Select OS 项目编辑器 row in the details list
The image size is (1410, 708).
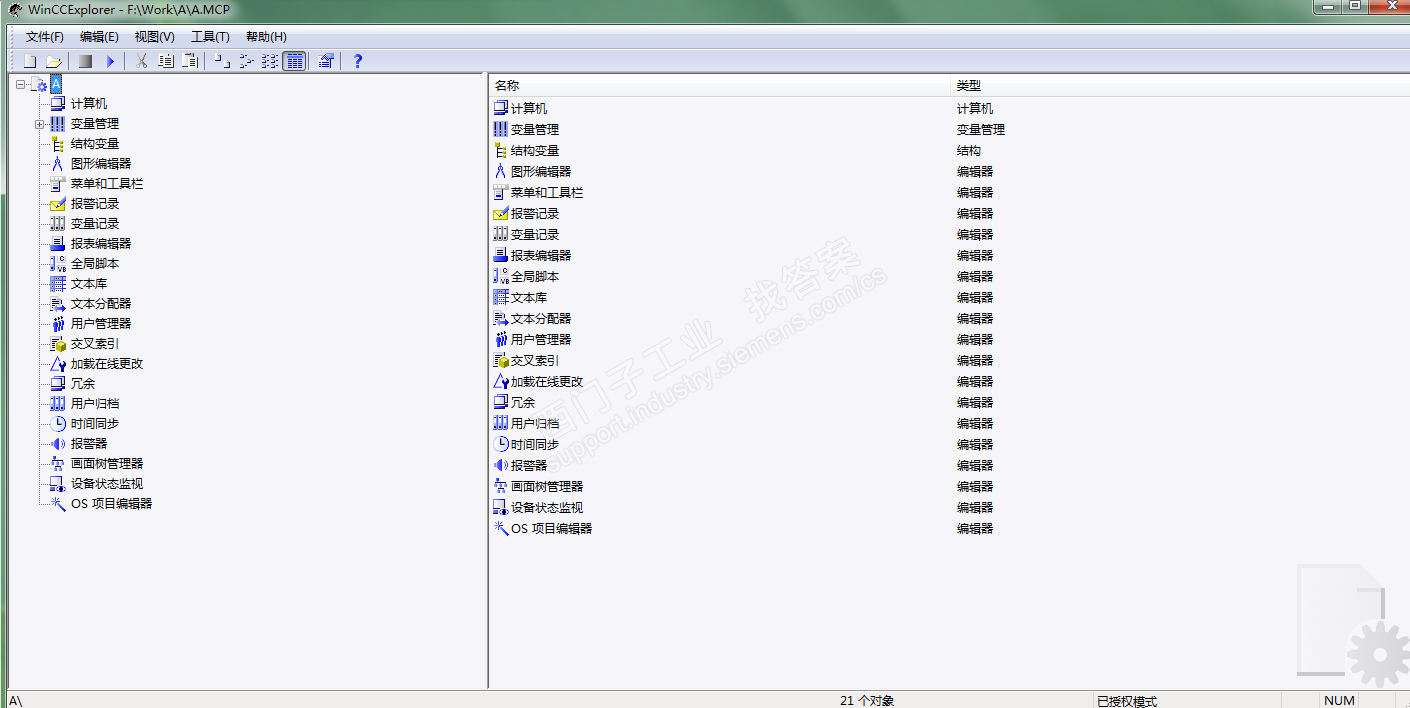(x=949, y=528)
